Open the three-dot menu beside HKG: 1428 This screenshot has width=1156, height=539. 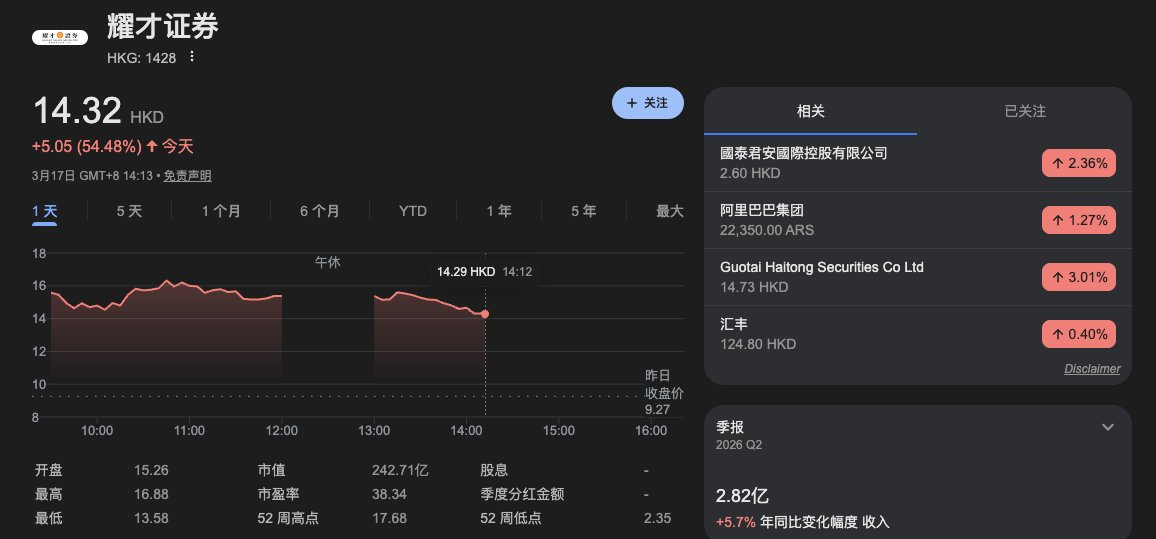pyautogui.click(x=192, y=57)
